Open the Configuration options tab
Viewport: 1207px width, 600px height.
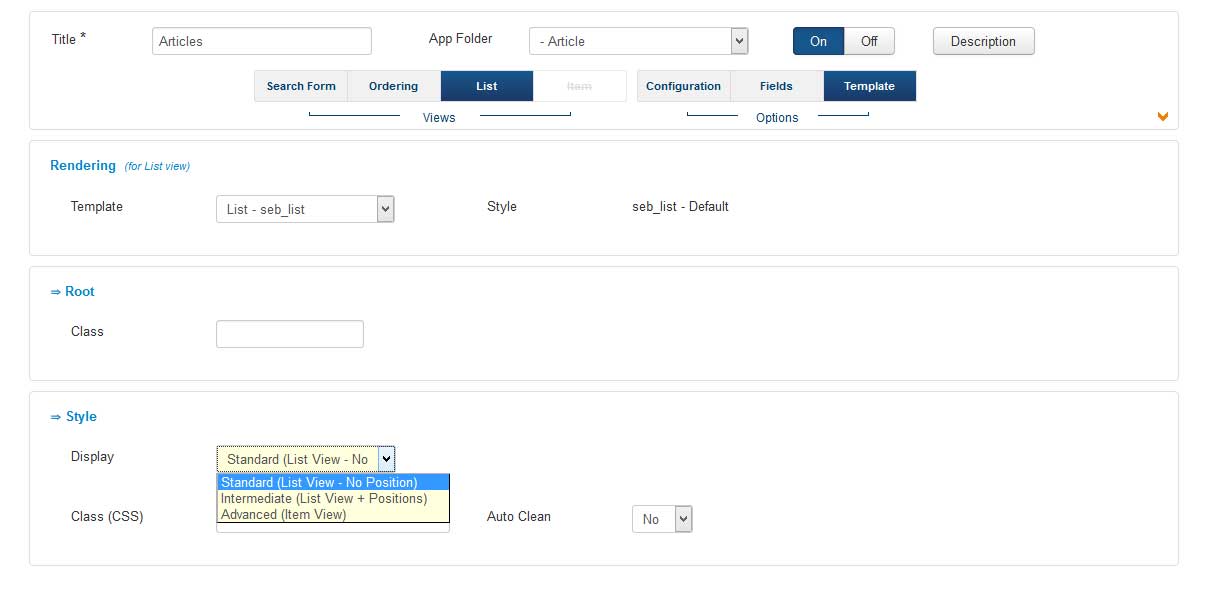pos(684,86)
